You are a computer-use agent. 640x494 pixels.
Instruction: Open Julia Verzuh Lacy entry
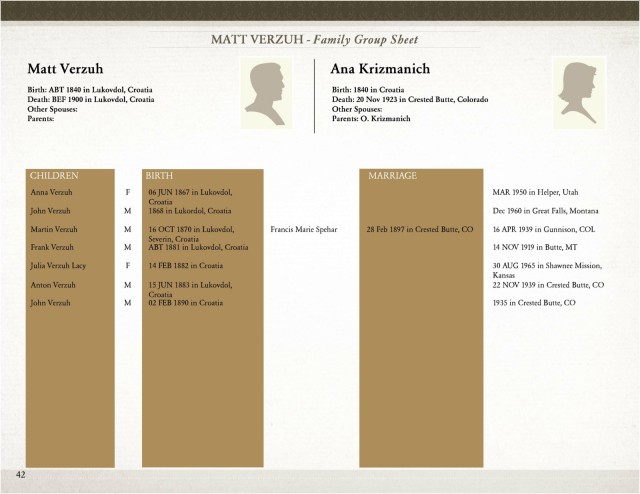click(x=58, y=266)
